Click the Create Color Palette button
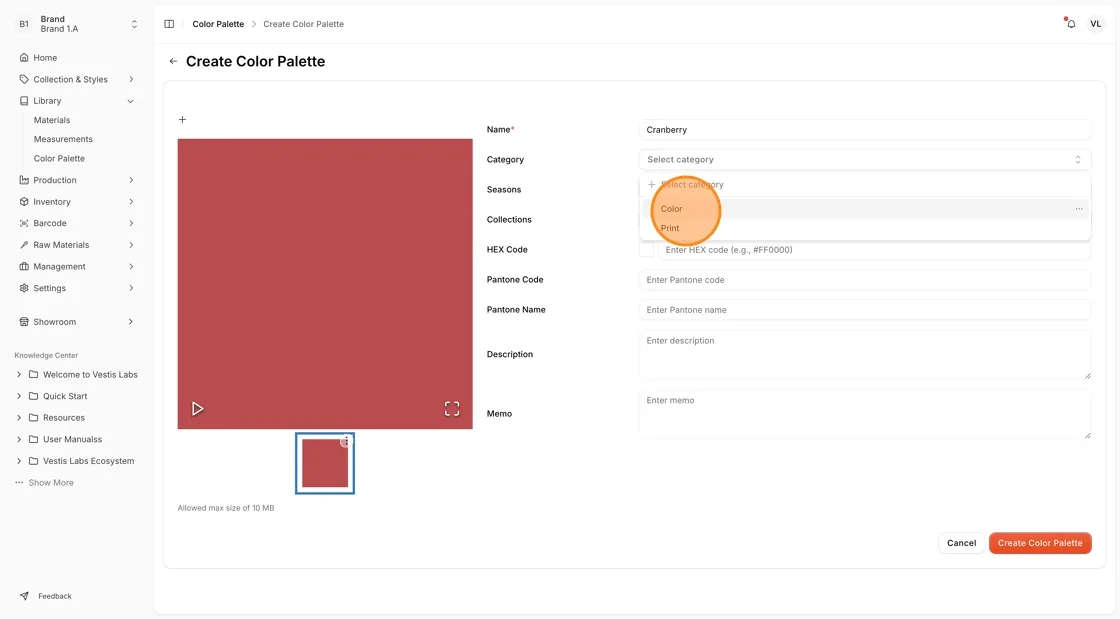1120x619 pixels. tap(1040, 543)
